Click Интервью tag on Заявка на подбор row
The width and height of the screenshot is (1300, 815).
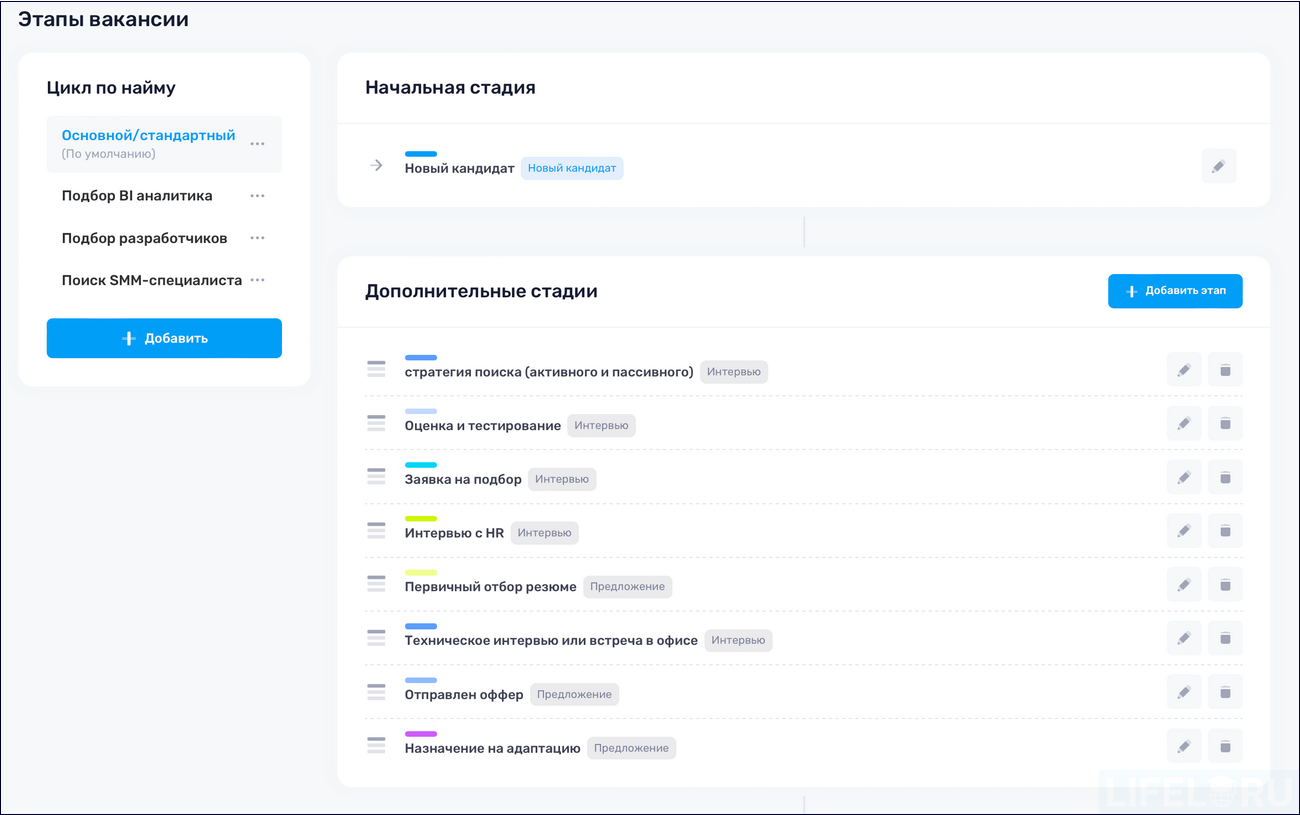pos(562,479)
